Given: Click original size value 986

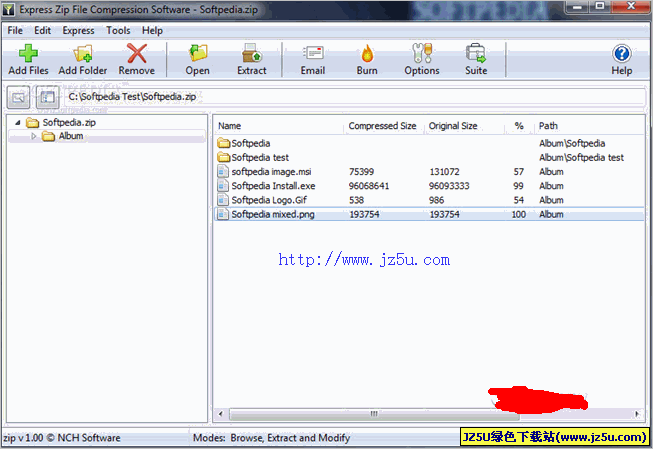Looking at the screenshot, I should click(x=436, y=200).
